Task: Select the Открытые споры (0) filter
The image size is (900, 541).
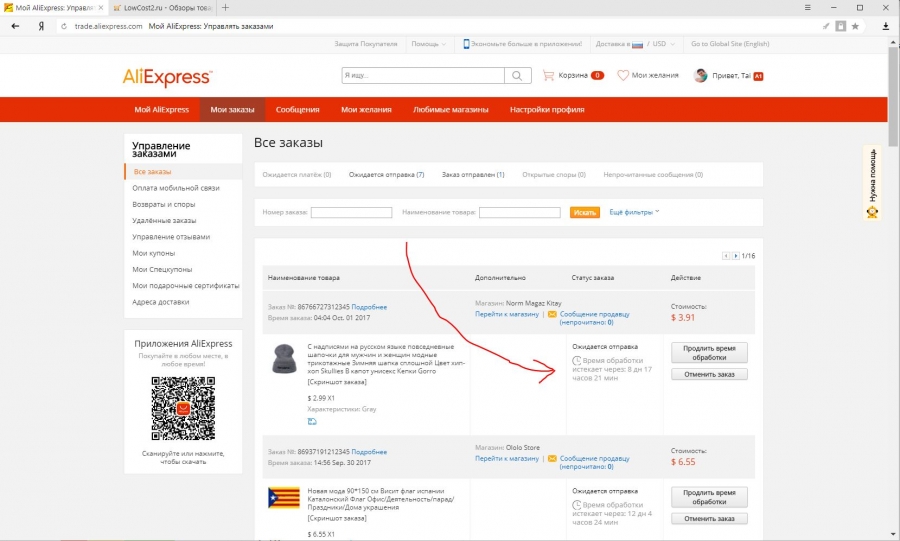Action: click(x=554, y=175)
